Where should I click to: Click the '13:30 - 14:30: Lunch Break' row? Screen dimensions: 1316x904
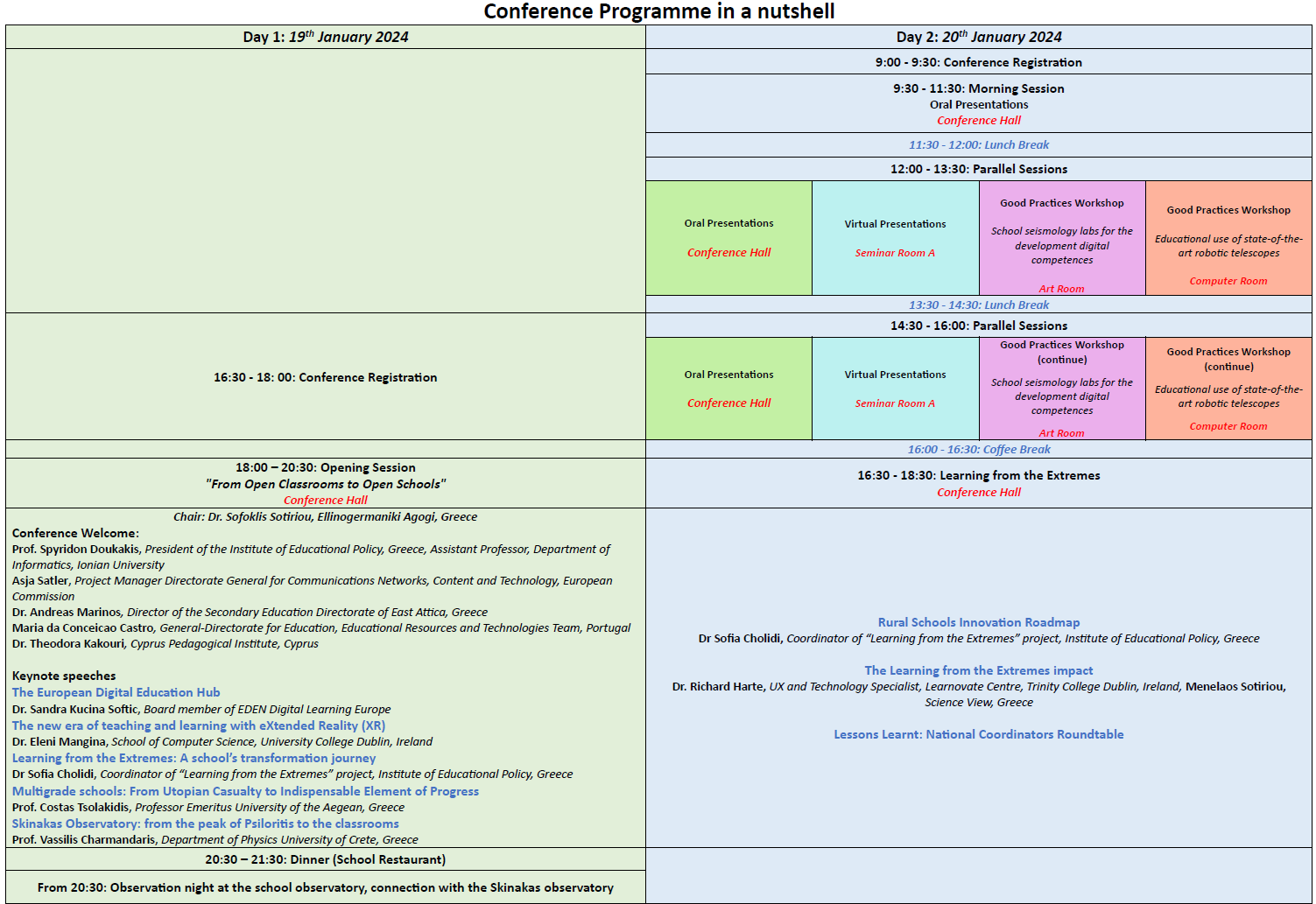[978, 305]
